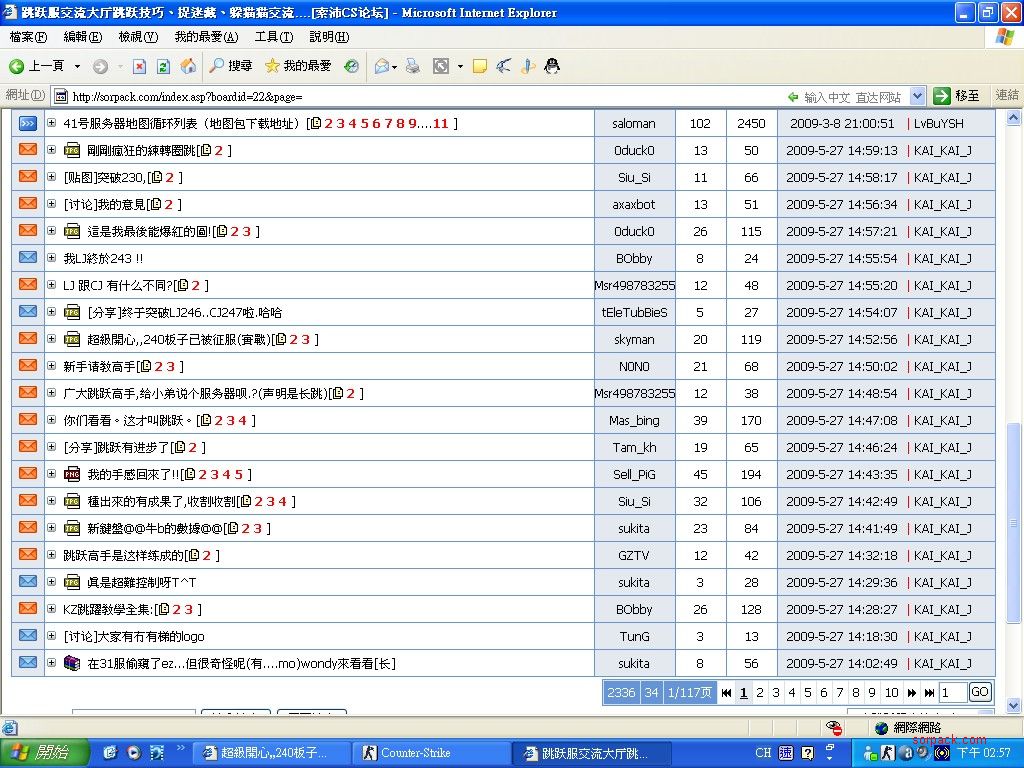Expand the KZ跳躍教學全集 thread row
1024x768 pixels.
pos(52,609)
